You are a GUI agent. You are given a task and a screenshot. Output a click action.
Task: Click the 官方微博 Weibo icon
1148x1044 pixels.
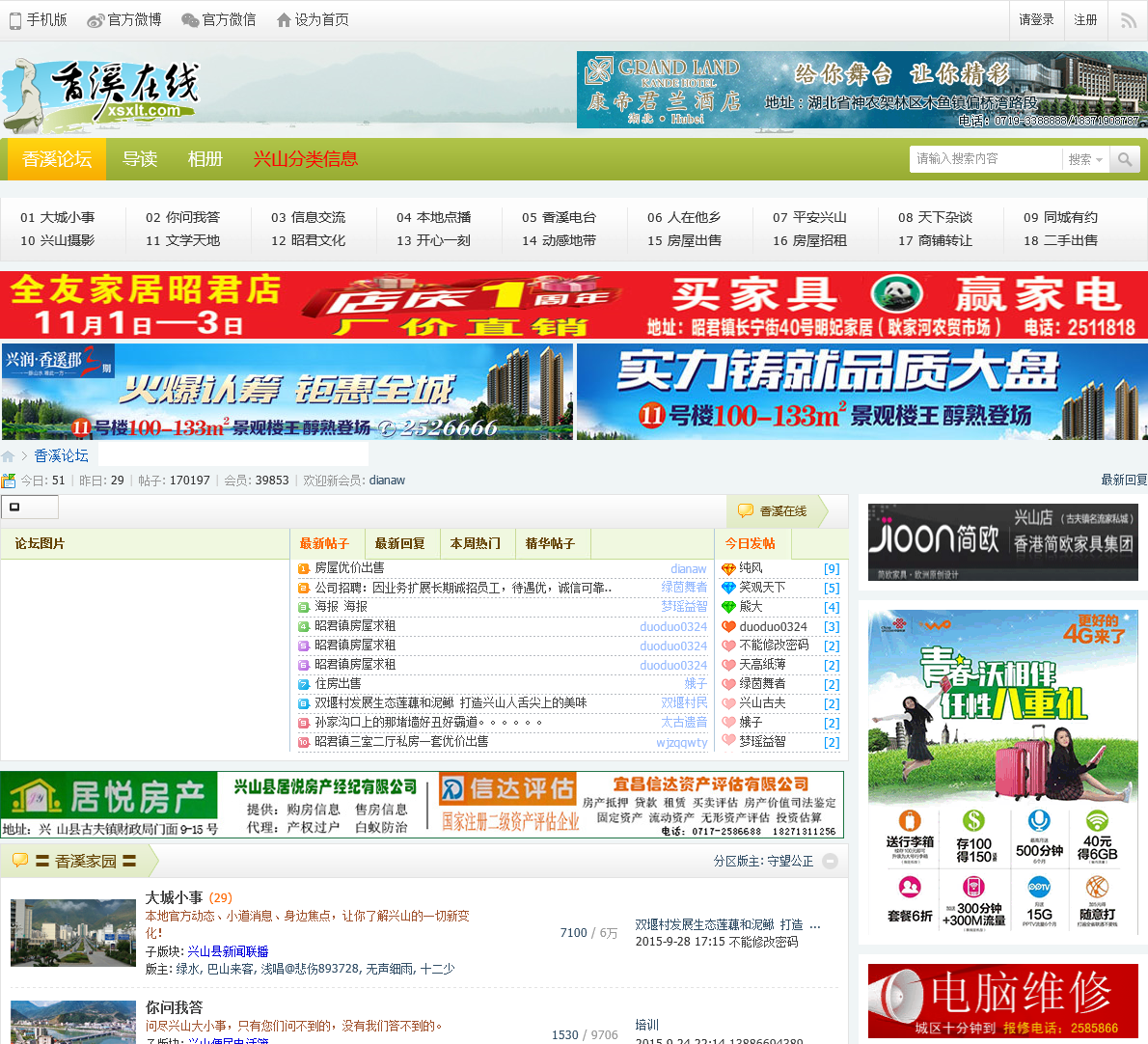click(96, 20)
